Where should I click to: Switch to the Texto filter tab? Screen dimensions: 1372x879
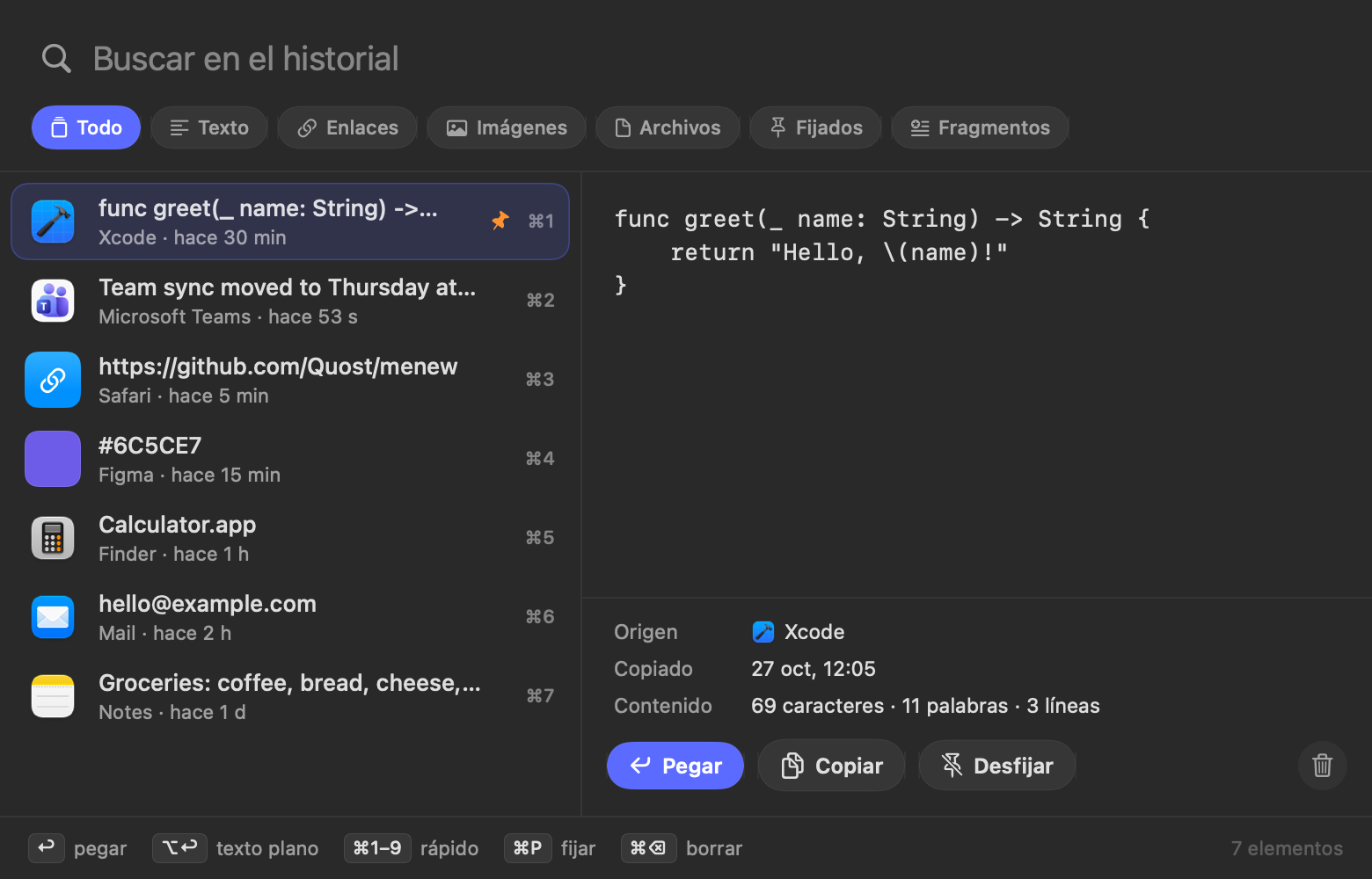point(209,127)
